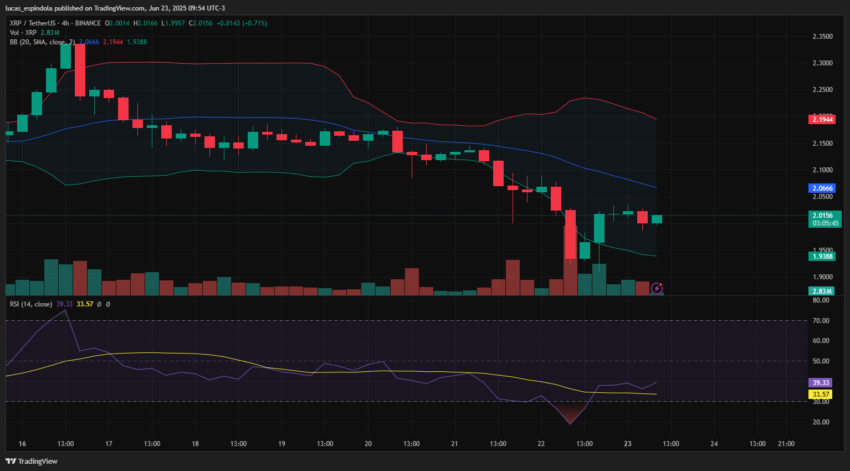This screenshot has height=471, width=850.
Task: Click the TradingView logo at bottom left
Action: [31, 461]
